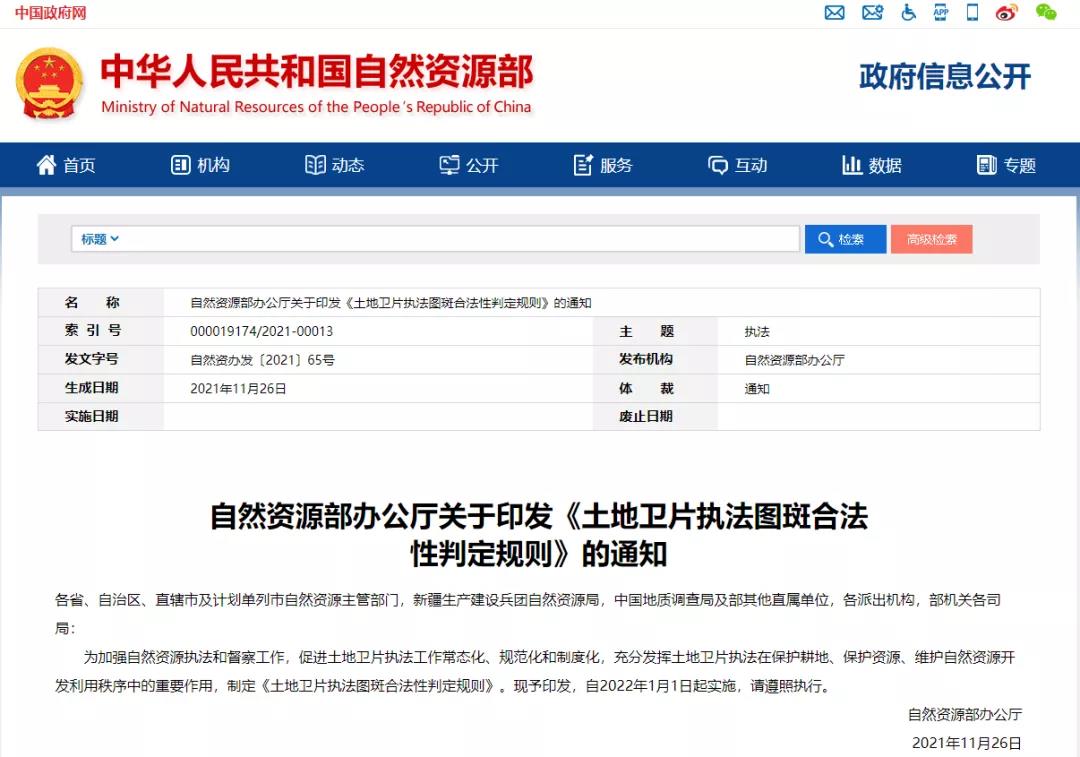Click the national emblem logo

(x=49, y=84)
